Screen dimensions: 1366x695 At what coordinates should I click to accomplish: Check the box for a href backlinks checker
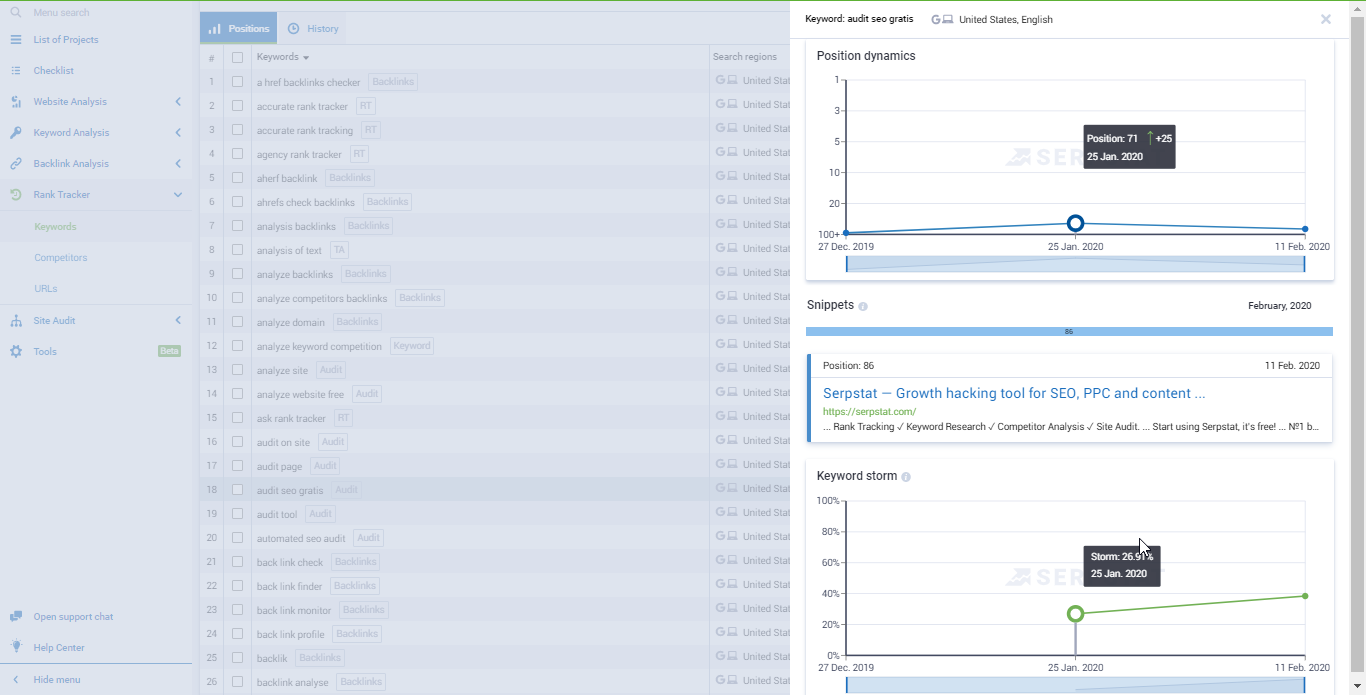[x=237, y=81]
